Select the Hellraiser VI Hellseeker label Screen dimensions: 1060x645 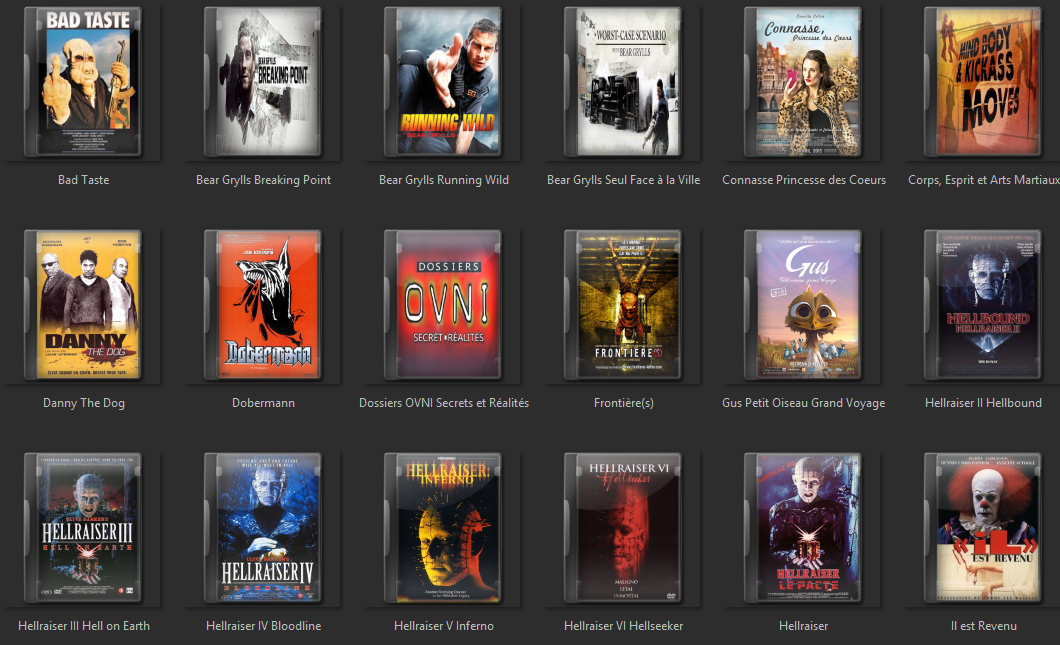tap(623, 626)
